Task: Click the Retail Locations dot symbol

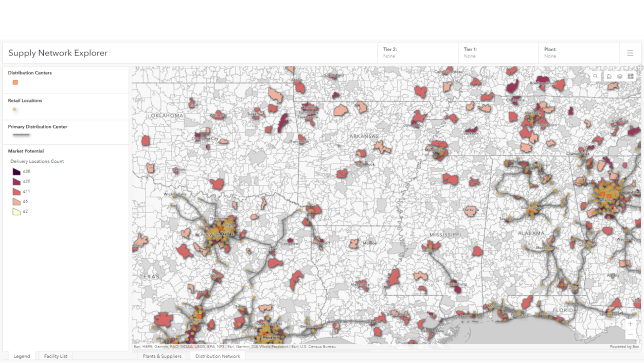Action: [x=15, y=109]
